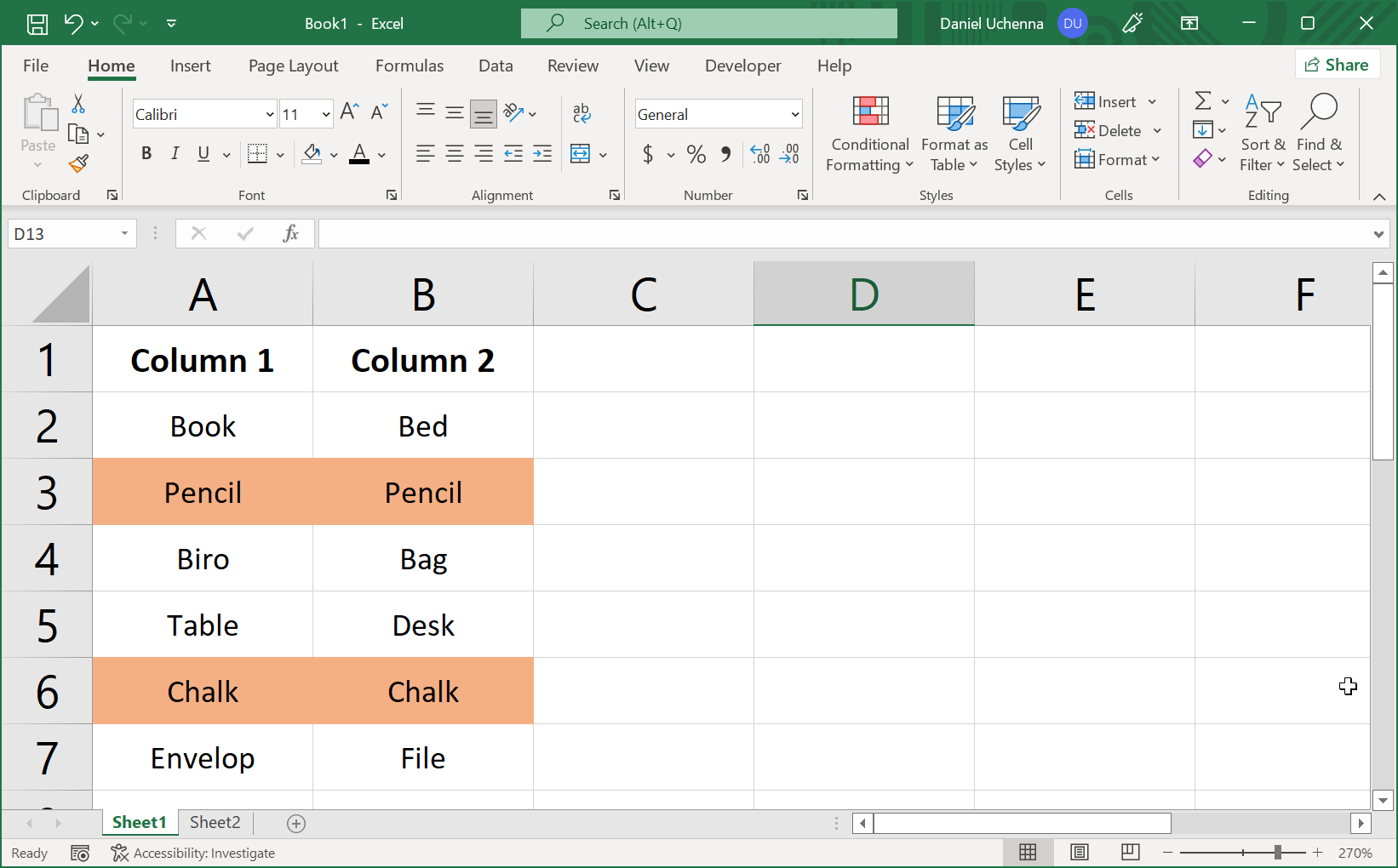Click the Save icon
1398x868 pixels.
pyautogui.click(x=37, y=23)
